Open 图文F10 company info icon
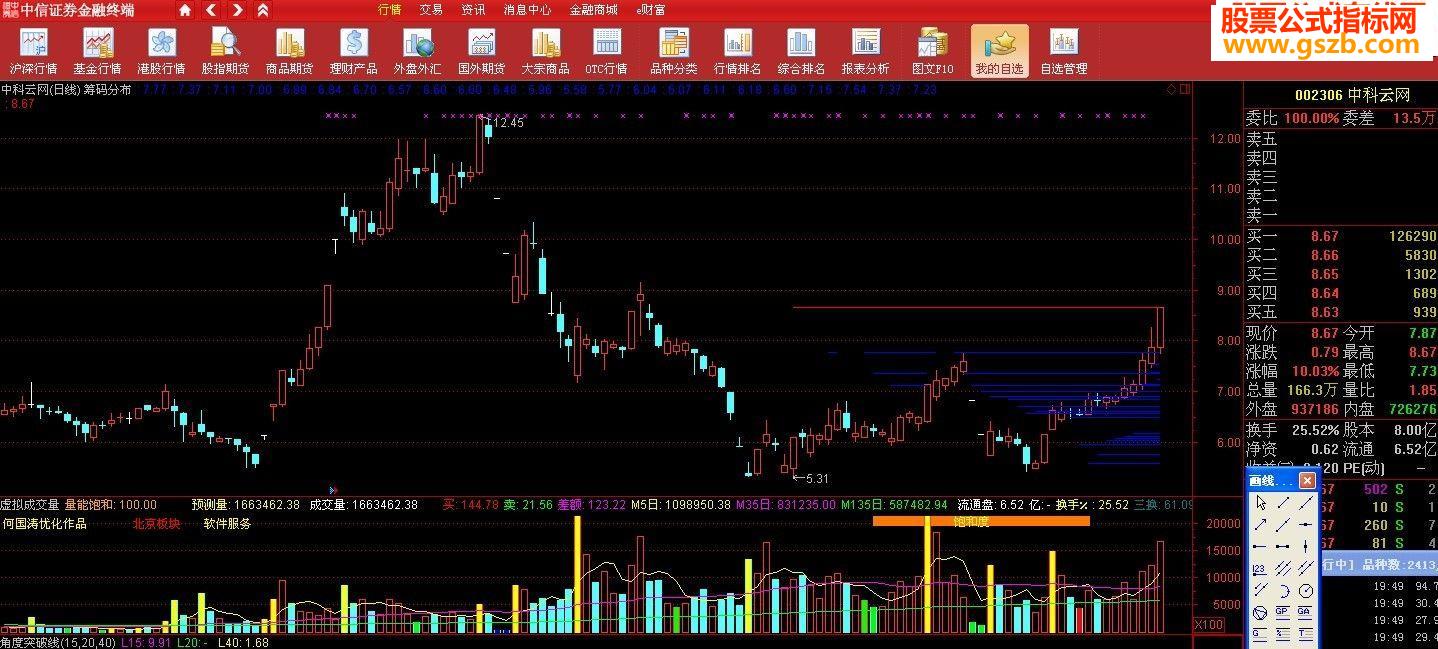The width and height of the screenshot is (1438, 649). [933, 50]
